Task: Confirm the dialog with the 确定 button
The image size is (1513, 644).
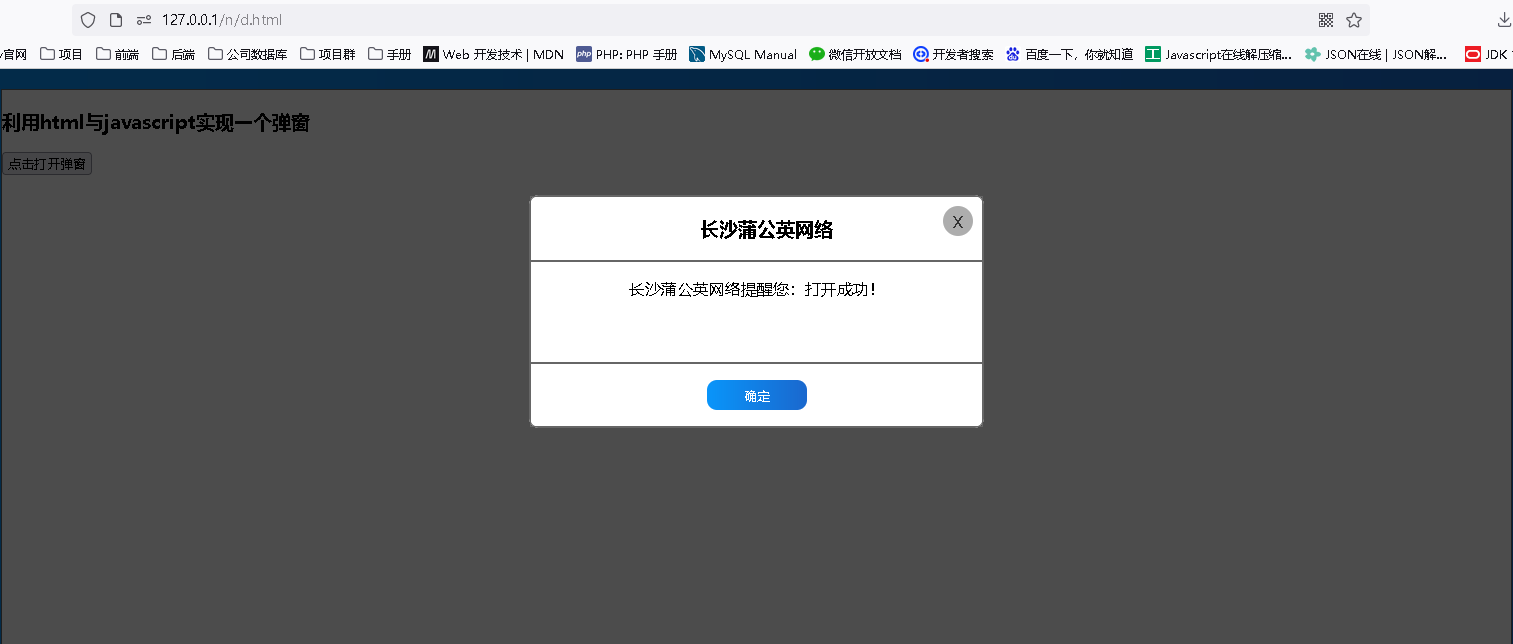Action: tap(757, 395)
